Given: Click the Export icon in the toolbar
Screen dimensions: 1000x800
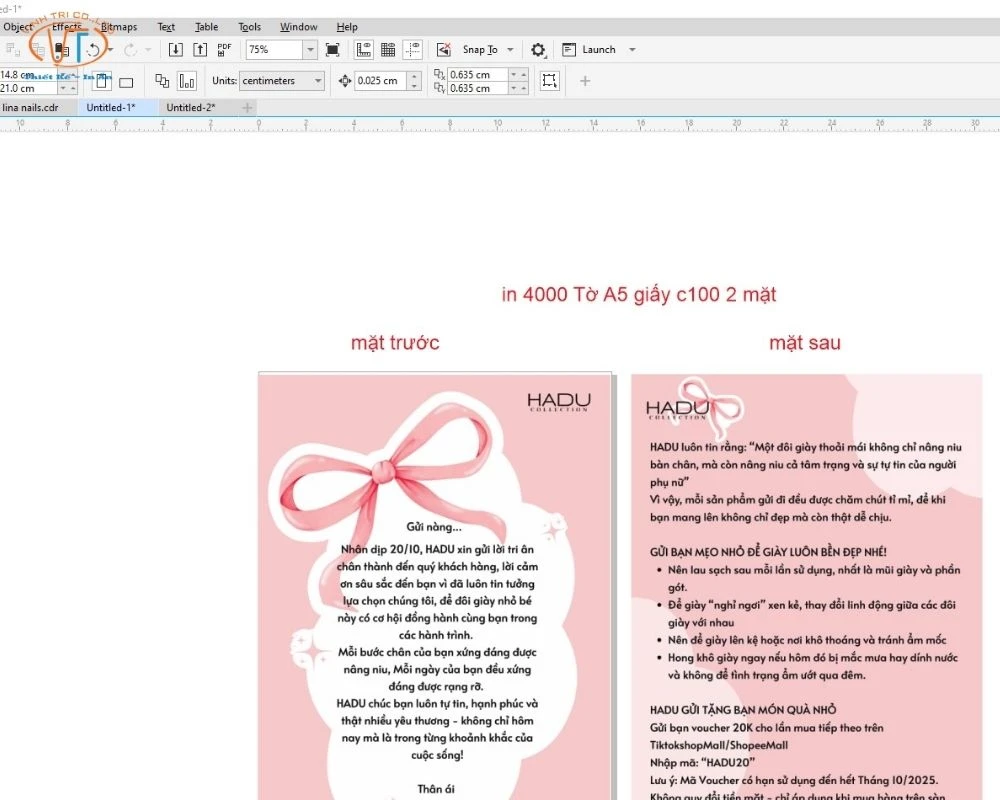Looking at the screenshot, I should coord(200,49).
